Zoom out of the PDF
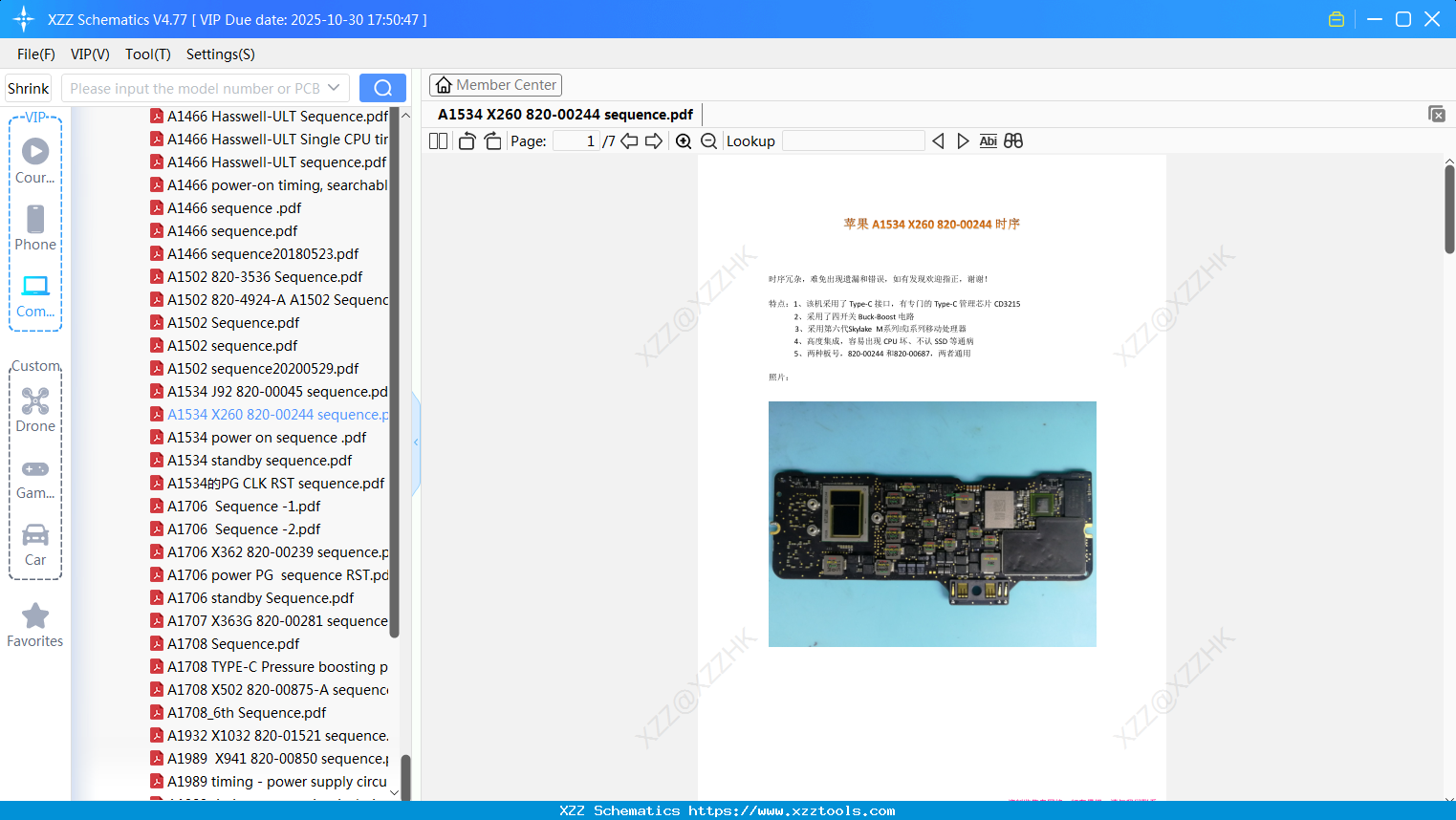 click(708, 141)
